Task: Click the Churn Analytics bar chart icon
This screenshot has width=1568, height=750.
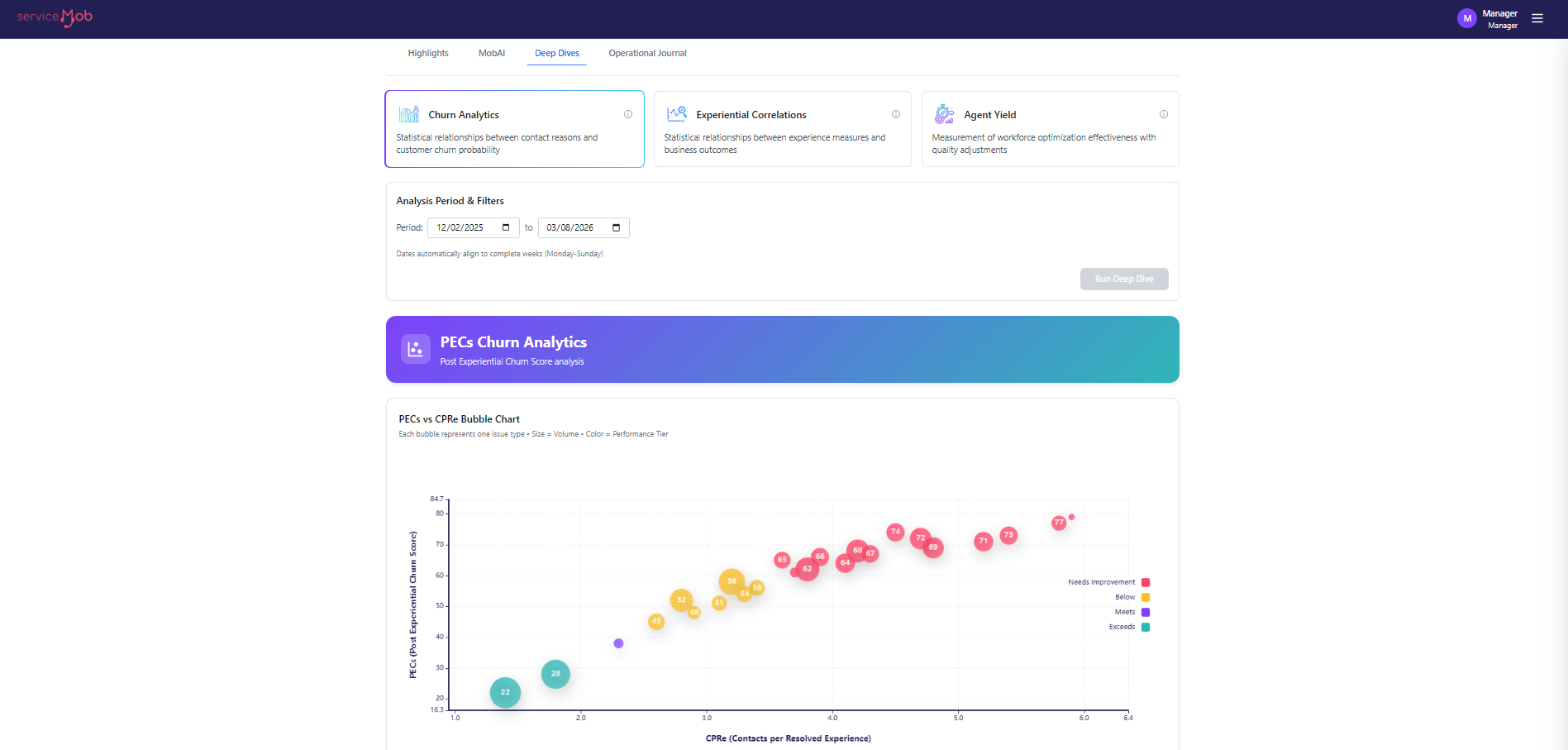Action: click(408, 114)
